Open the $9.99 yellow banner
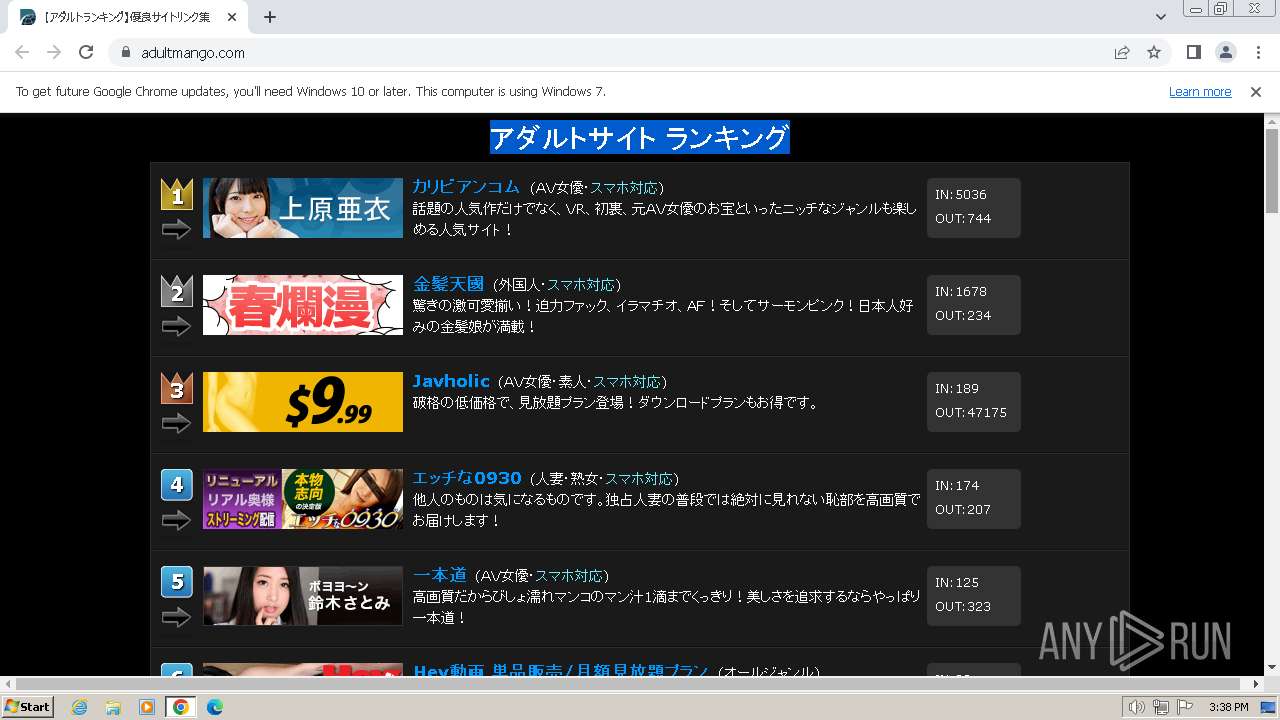 click(303, 402)
